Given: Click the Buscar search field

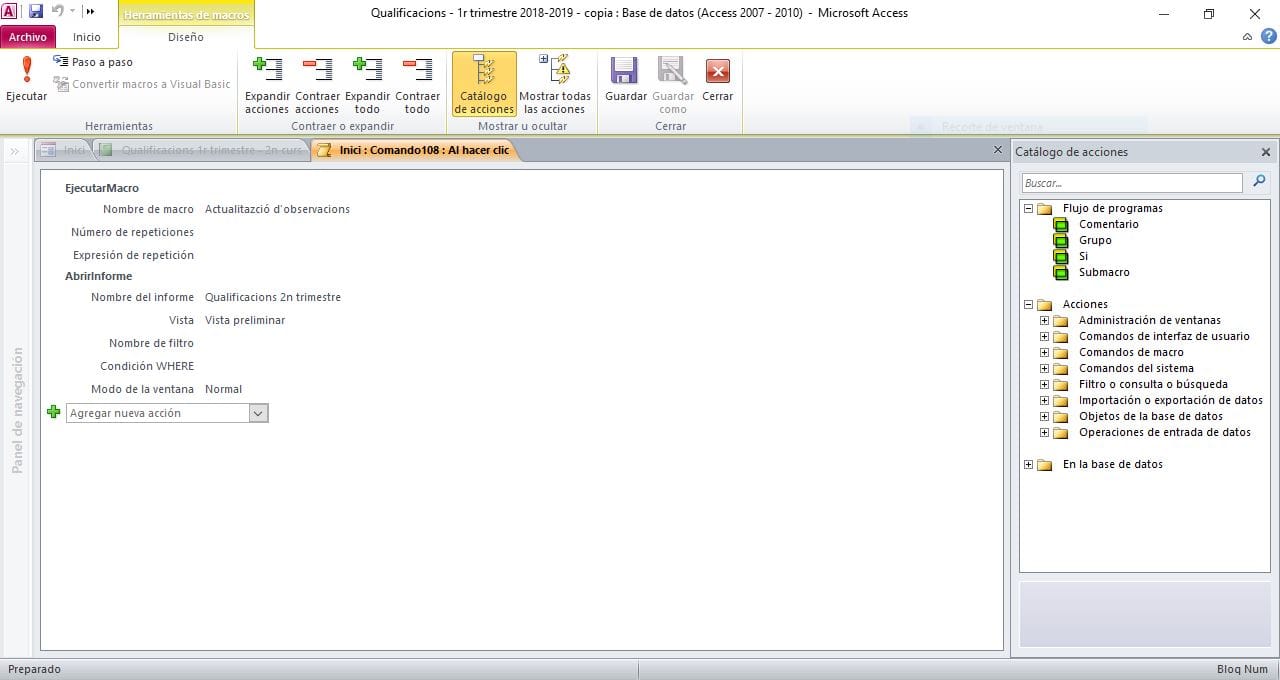Looking at the screenshot, I should 1131,183.
